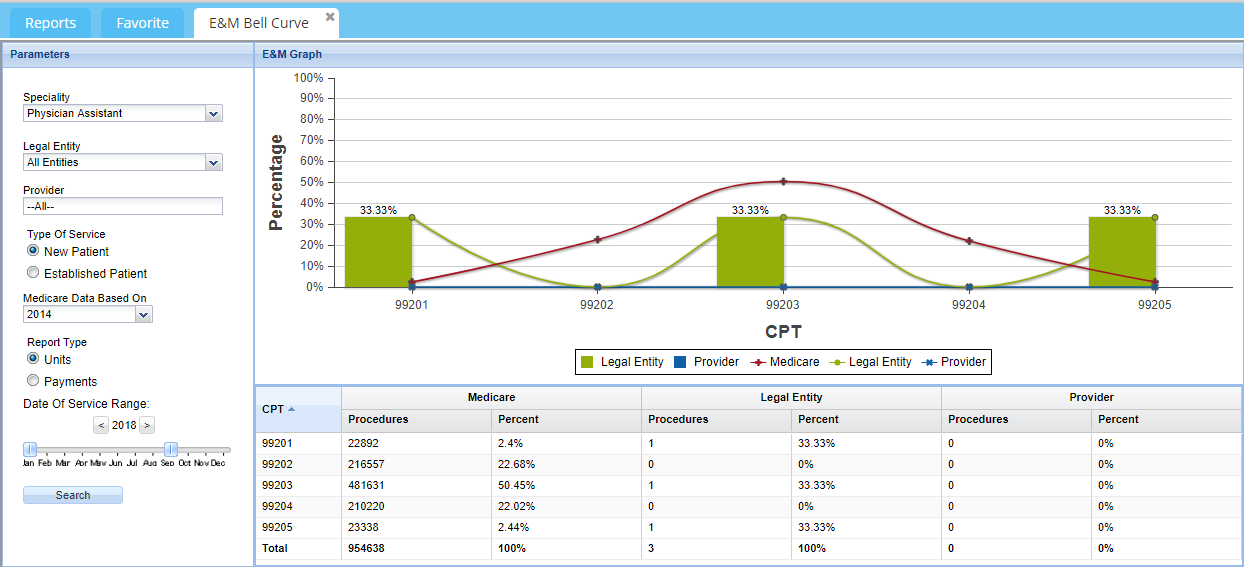This screenshot has width=1244, height=567.
Task: Expand the Legal Entity dropdown
Action: pos(213,162)
